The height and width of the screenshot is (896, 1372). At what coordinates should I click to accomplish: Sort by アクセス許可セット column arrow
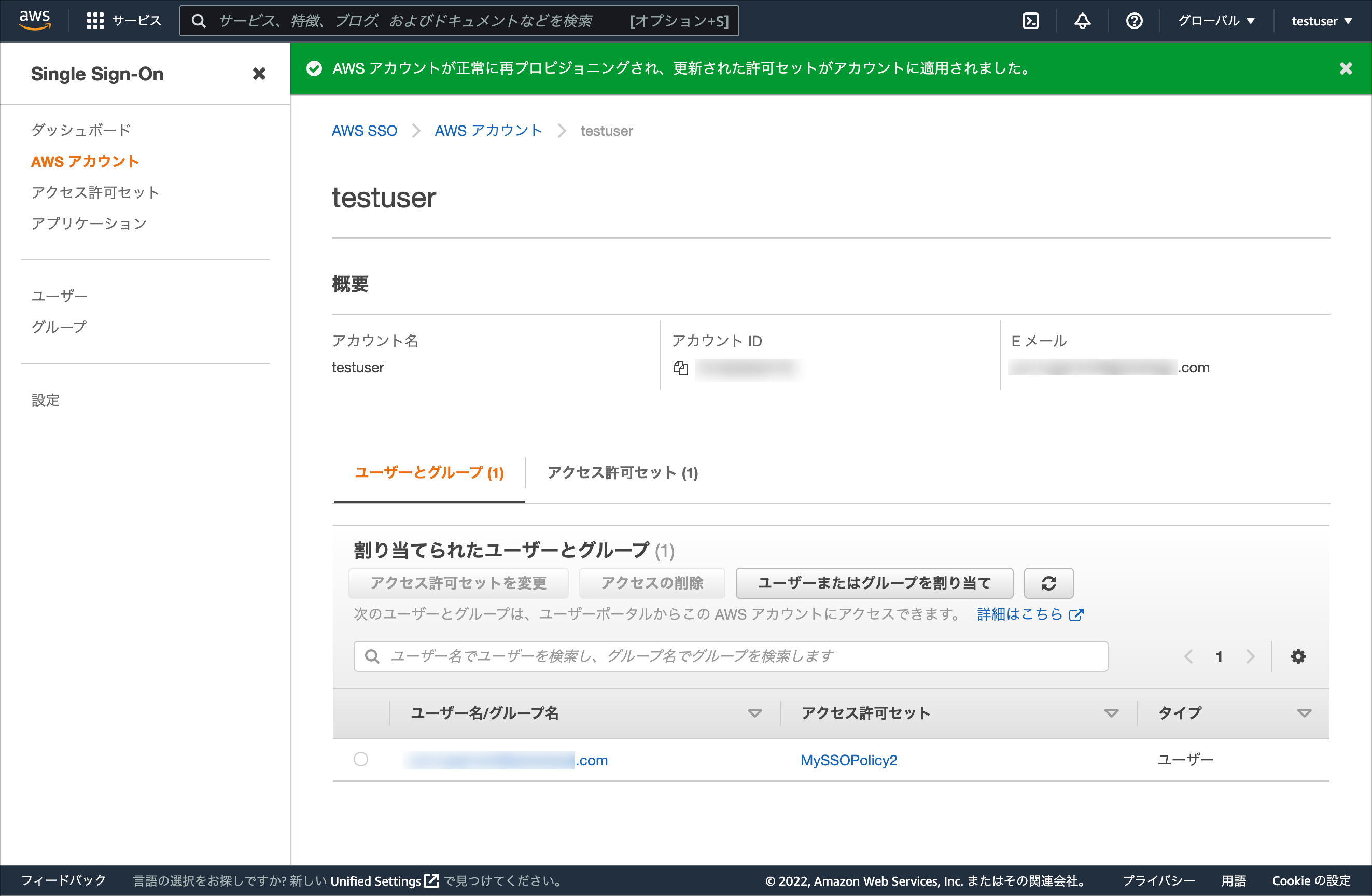click(1111, 713)
